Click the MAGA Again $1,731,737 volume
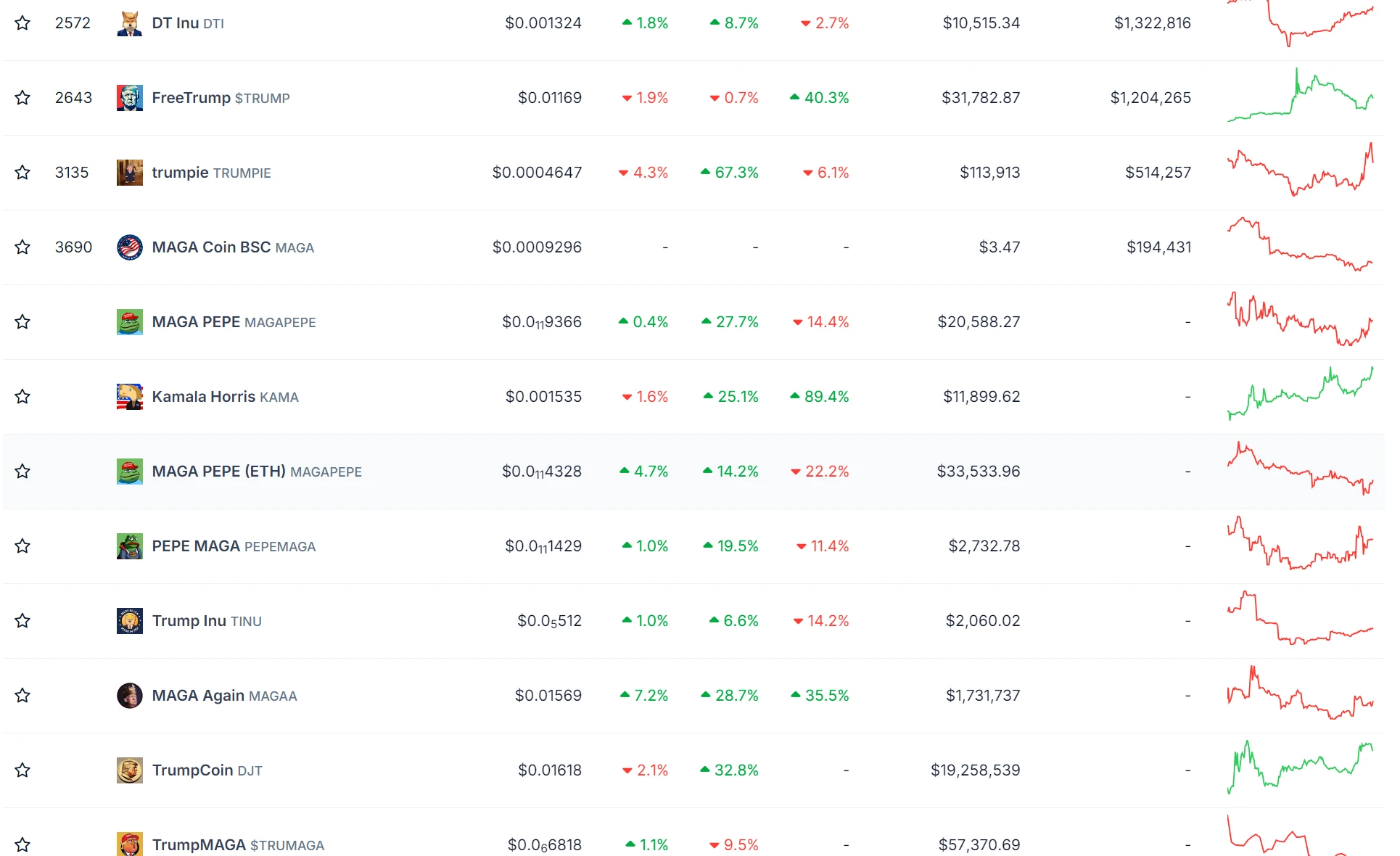 [x=982, y=696]
